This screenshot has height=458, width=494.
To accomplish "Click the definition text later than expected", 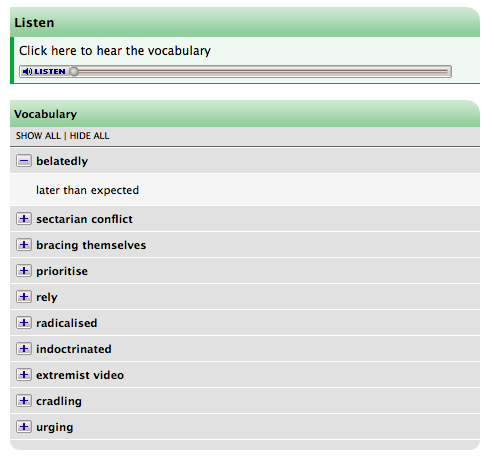I will coord(87,190).
